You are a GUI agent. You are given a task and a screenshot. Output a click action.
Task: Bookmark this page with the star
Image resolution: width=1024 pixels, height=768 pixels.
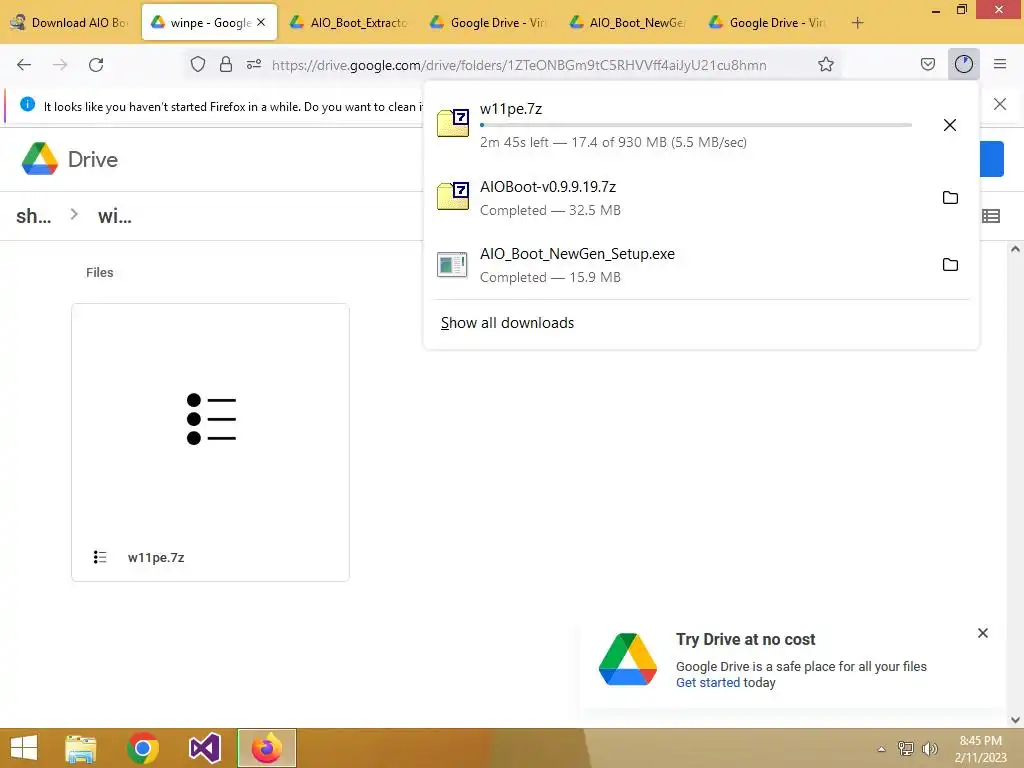[x=825, y=64]
